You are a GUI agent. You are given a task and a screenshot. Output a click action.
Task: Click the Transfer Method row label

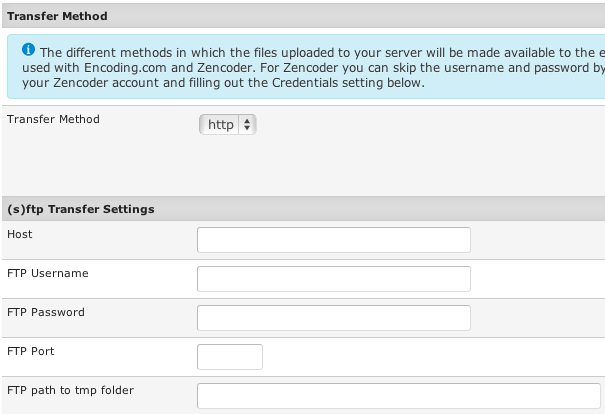[53, 119]
